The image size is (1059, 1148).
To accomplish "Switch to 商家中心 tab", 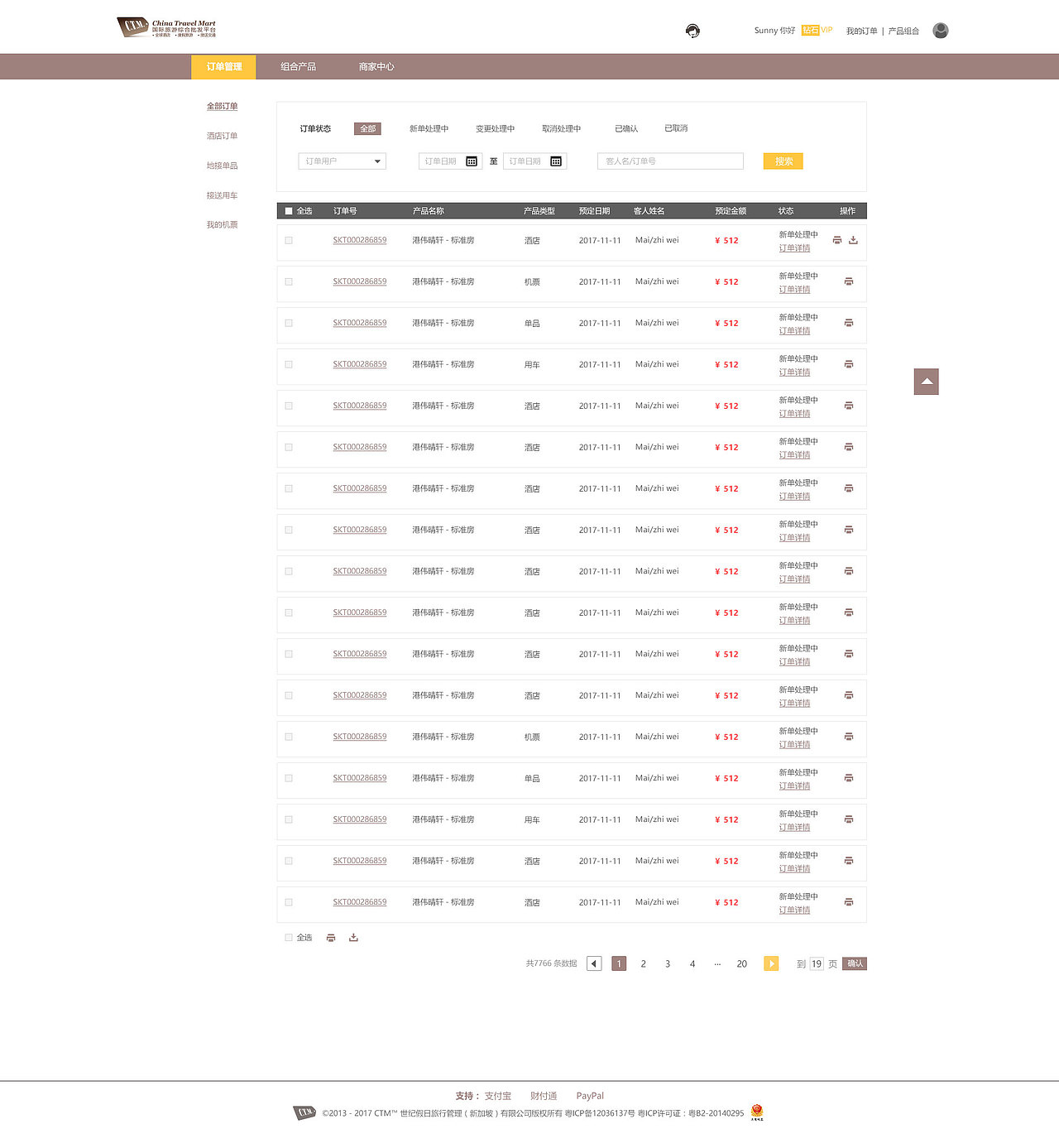I will pyautogui.click(x=376, y=67).
